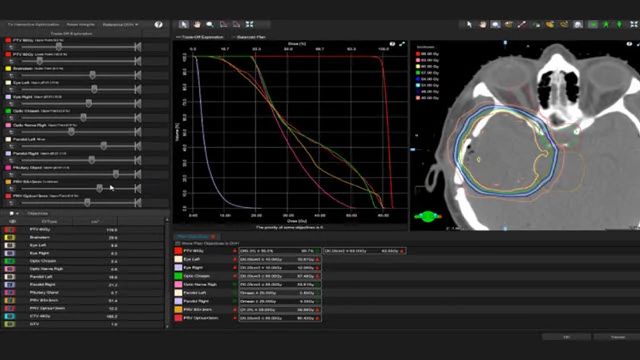Select the zoom tool in the image view toolbar

496,24
